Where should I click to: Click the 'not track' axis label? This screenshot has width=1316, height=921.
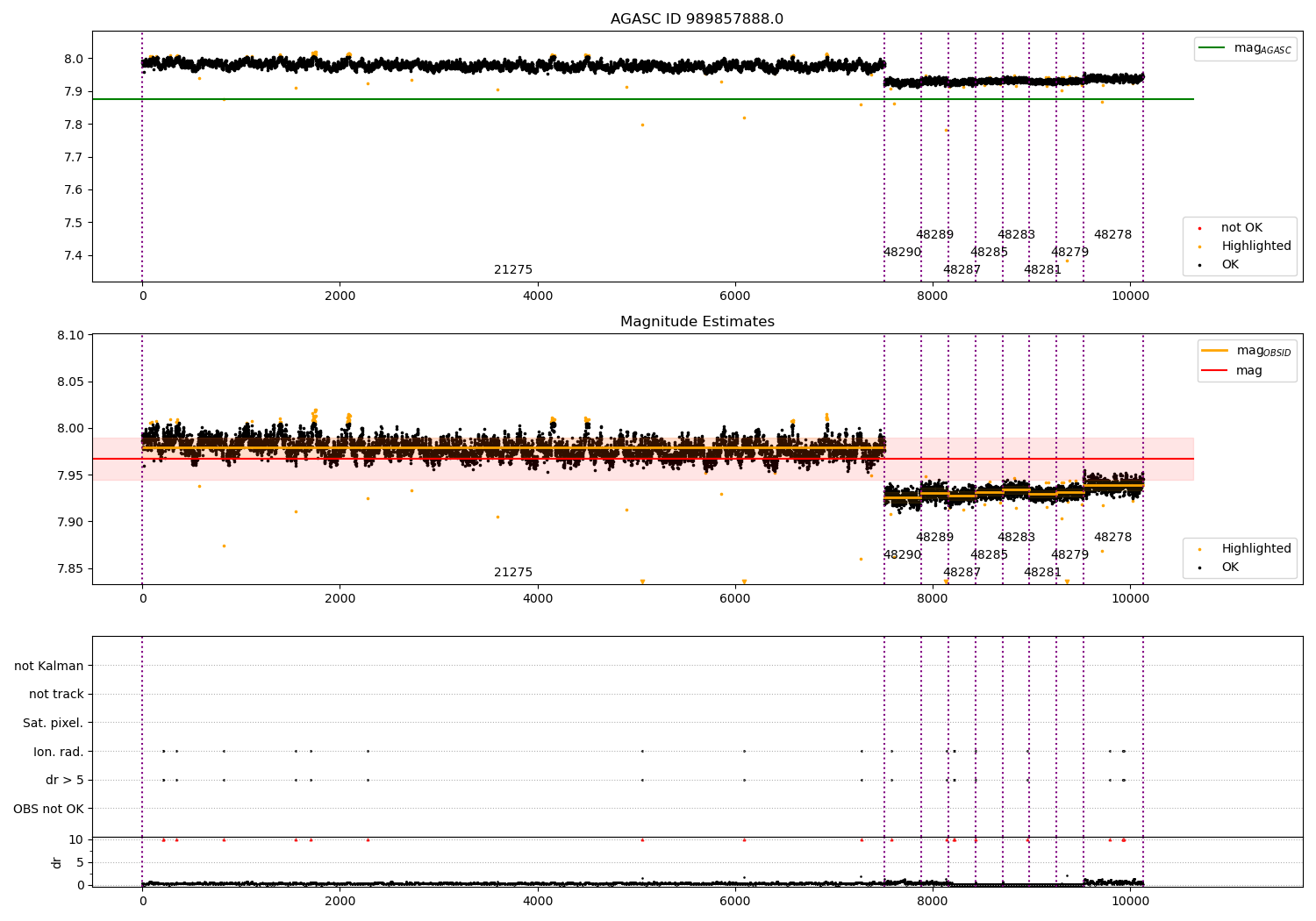coord(56,695)
